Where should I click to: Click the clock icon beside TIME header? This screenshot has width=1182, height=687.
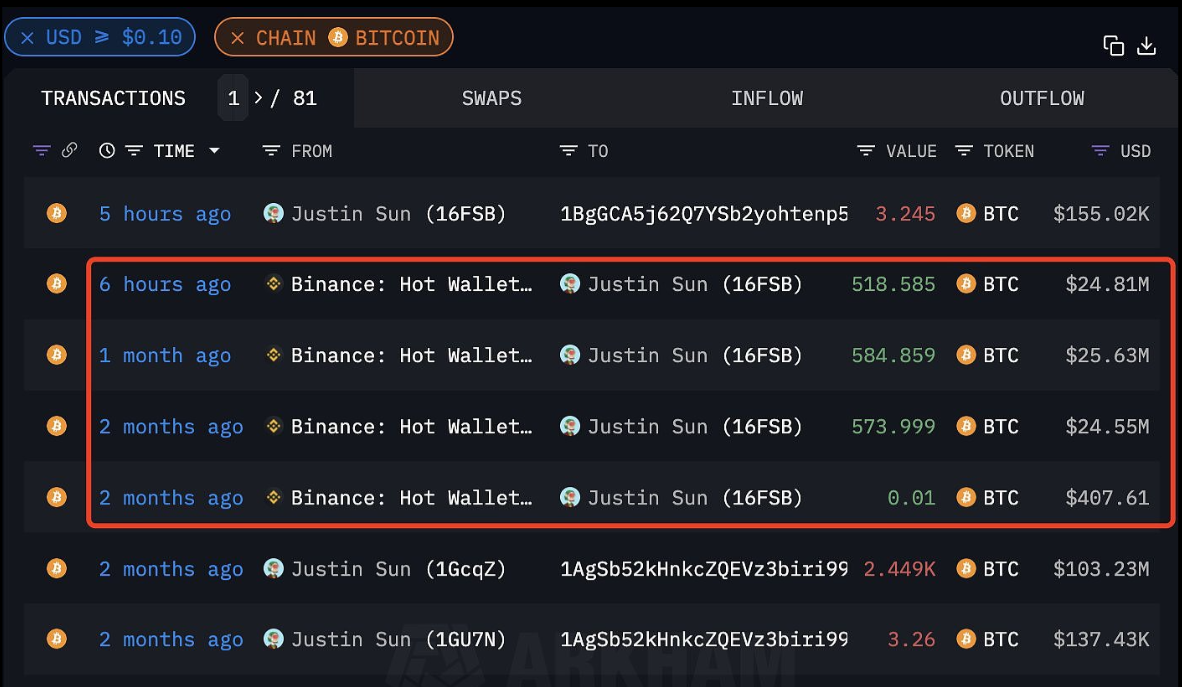(x=107, y=151)
